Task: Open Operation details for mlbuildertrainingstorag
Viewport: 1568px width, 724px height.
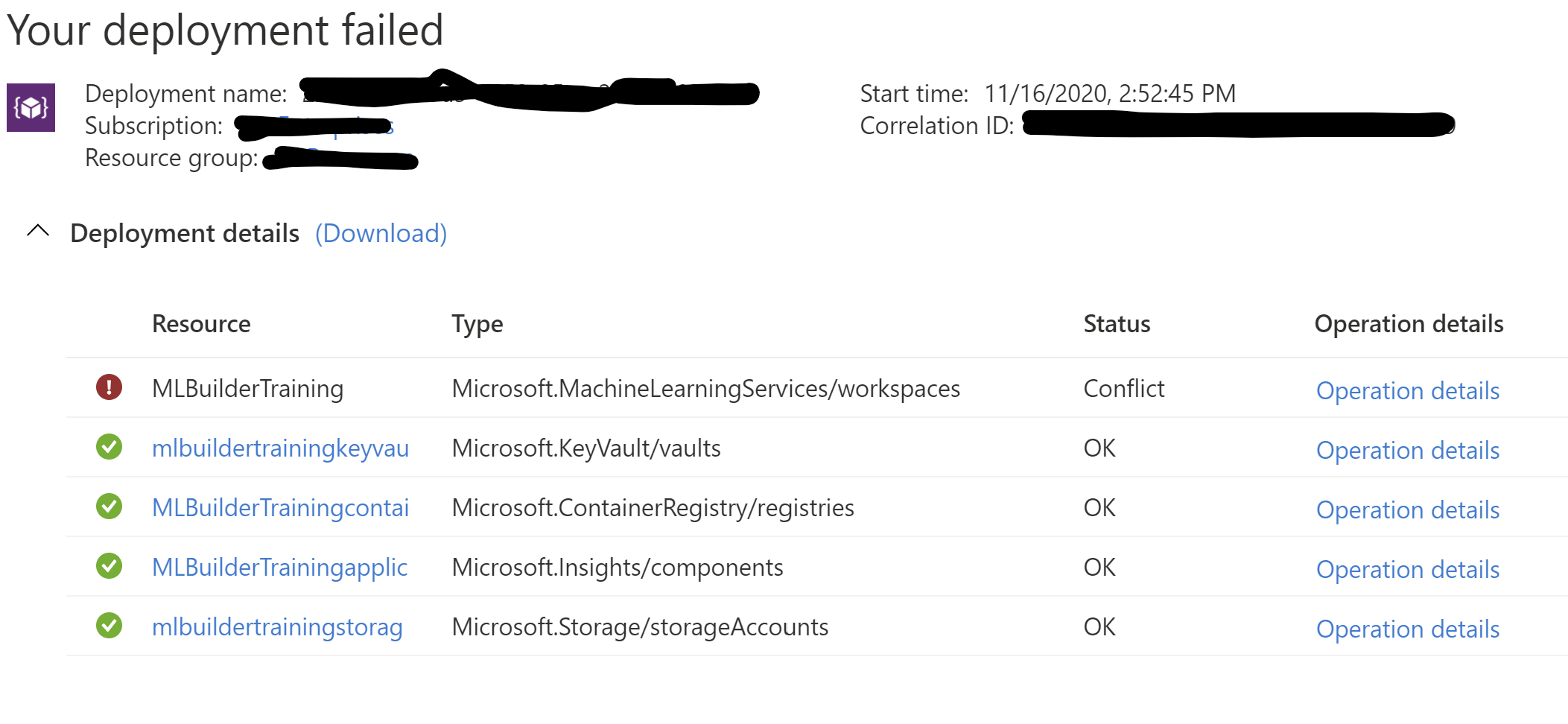Action: click(x=1406, y=629)
